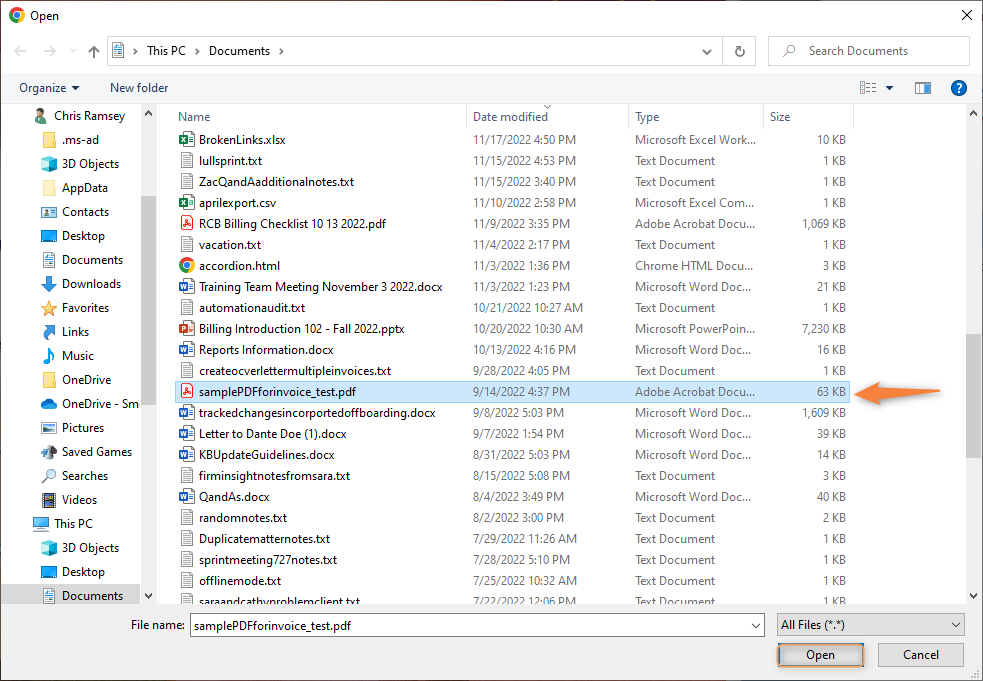Click the Help question mark icon
This screenshot has height=681, width=983.
958,88
